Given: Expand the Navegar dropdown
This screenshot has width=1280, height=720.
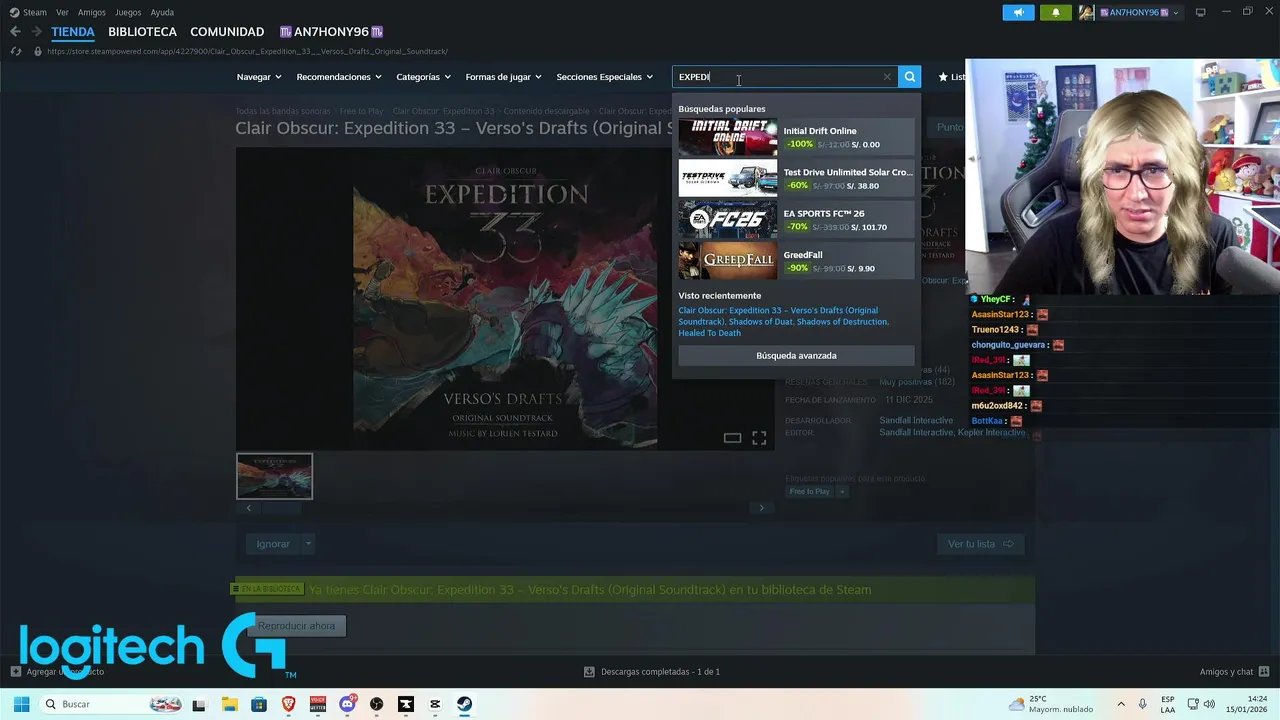Looking at the screenshot, I should tap(259, 77).
